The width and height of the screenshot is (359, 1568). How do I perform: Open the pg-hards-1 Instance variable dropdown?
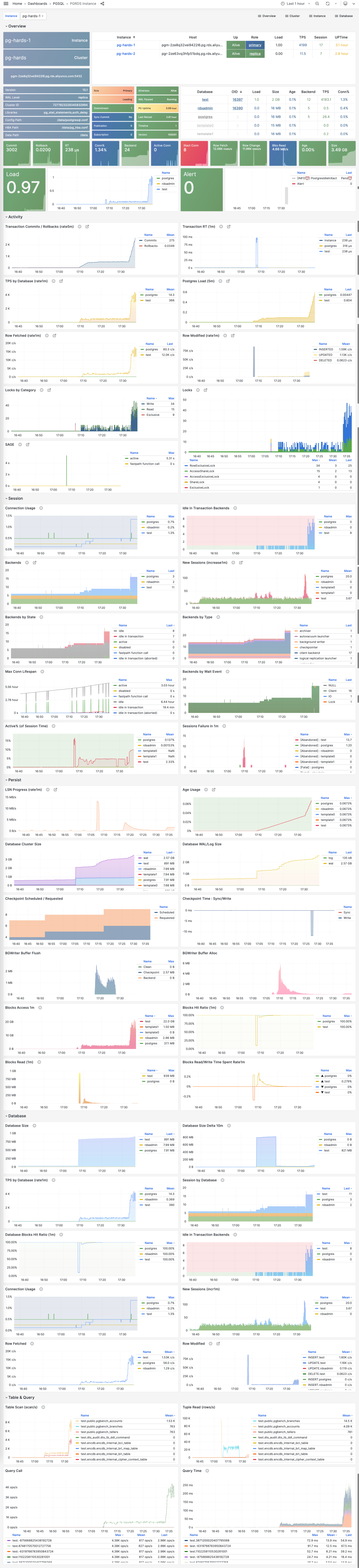click(x=34, y=16)
